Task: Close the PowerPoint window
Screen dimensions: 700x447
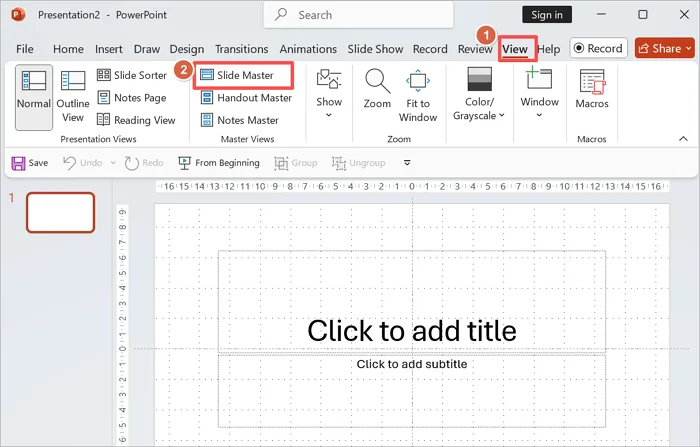Action: coord(684,15)
